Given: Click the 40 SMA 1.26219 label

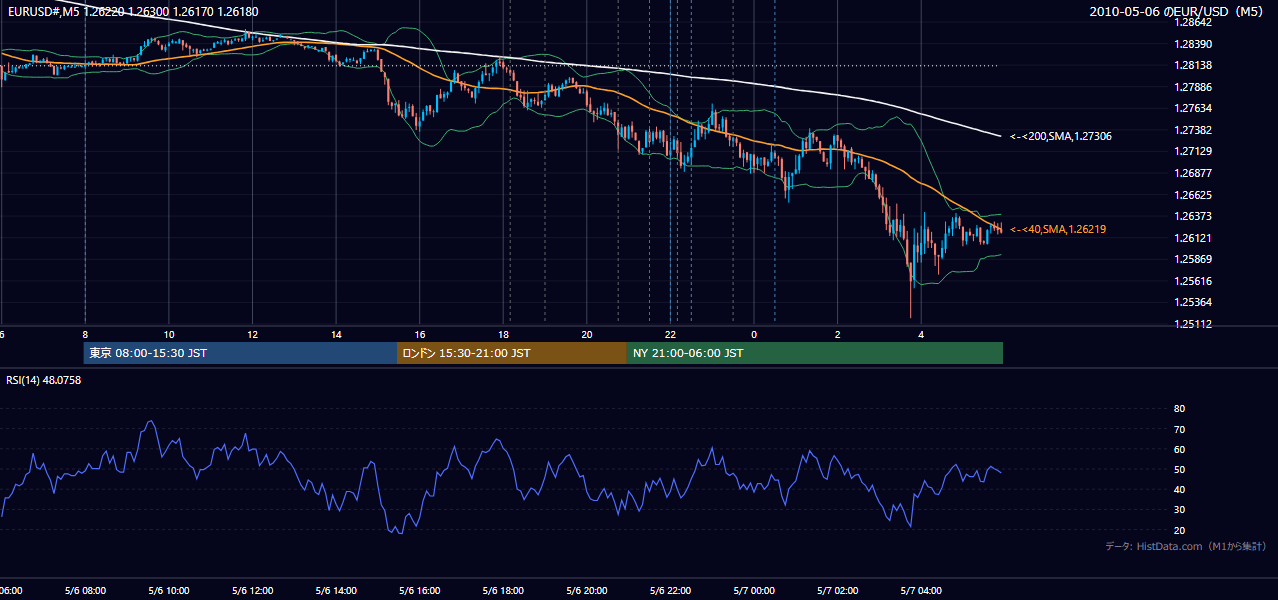Looking at the screenshot, I should click(1057, 229).
